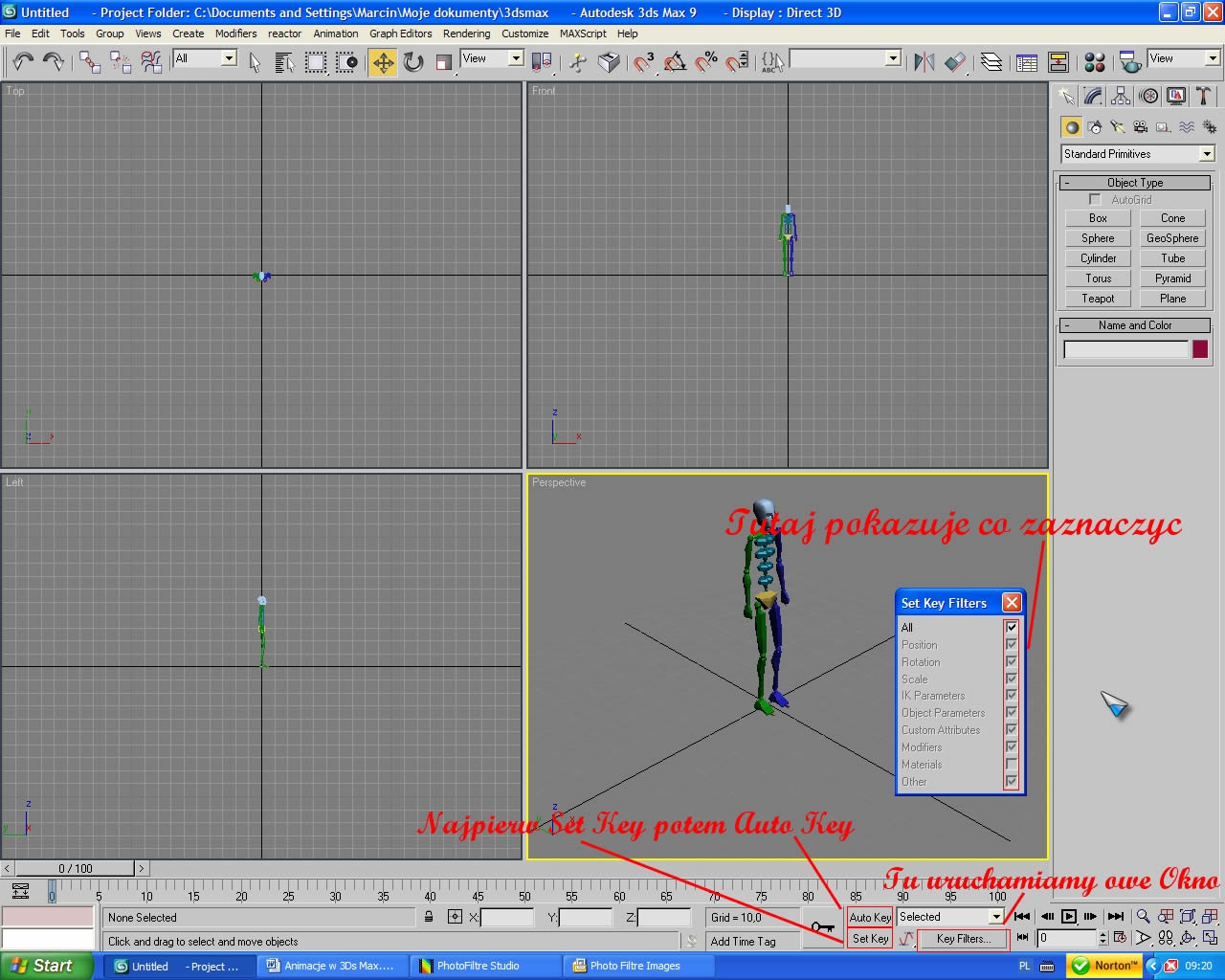Click the Teapot primitive button

pyautogui.click(x=1098, y=299)
